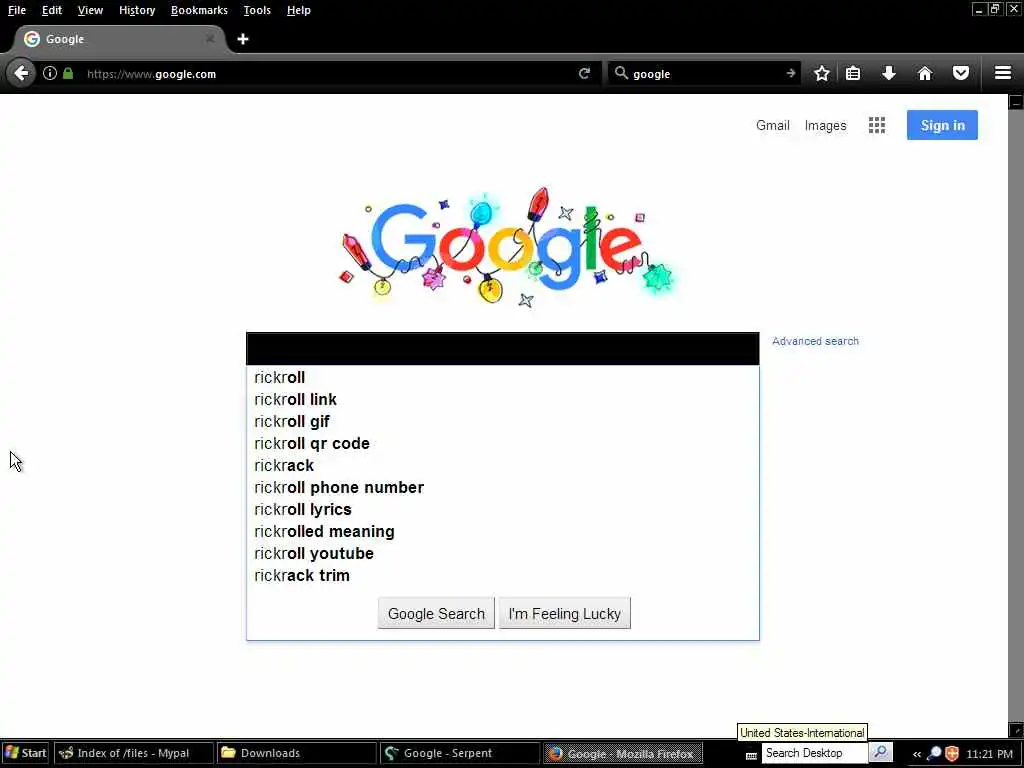The image size is (1024, 768).
Task: Click the magnifier tray icon near clock
Action: 935,754
